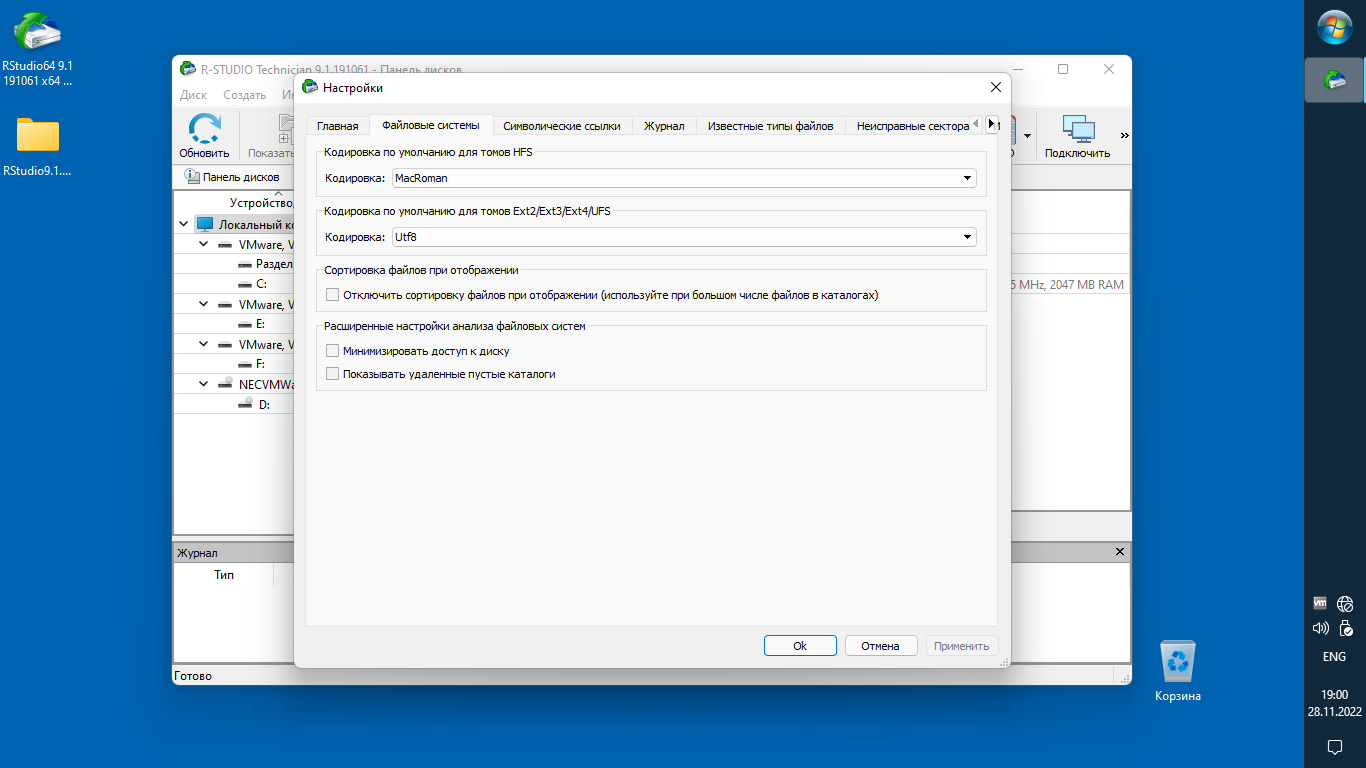The image size is (1366, 768).
Task: Open the Известные типы файлов tab
Action: tap(770, 126)
